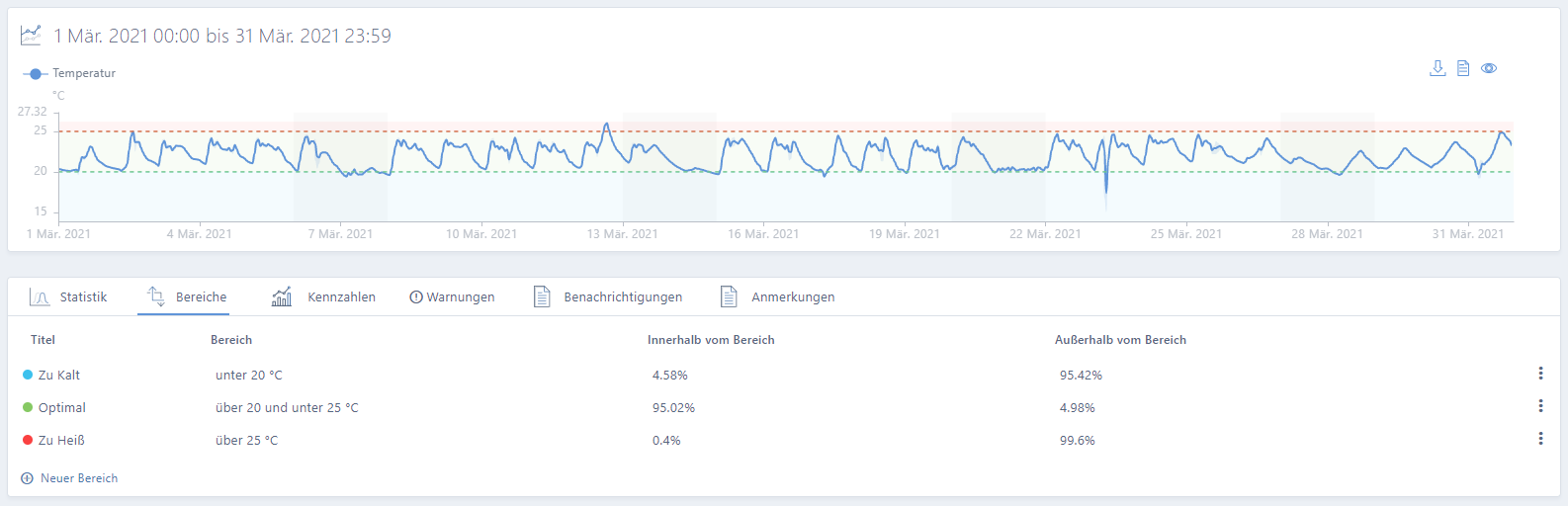
Task: Click the green Optimal color dot
Action: click(x=28, y=407)
